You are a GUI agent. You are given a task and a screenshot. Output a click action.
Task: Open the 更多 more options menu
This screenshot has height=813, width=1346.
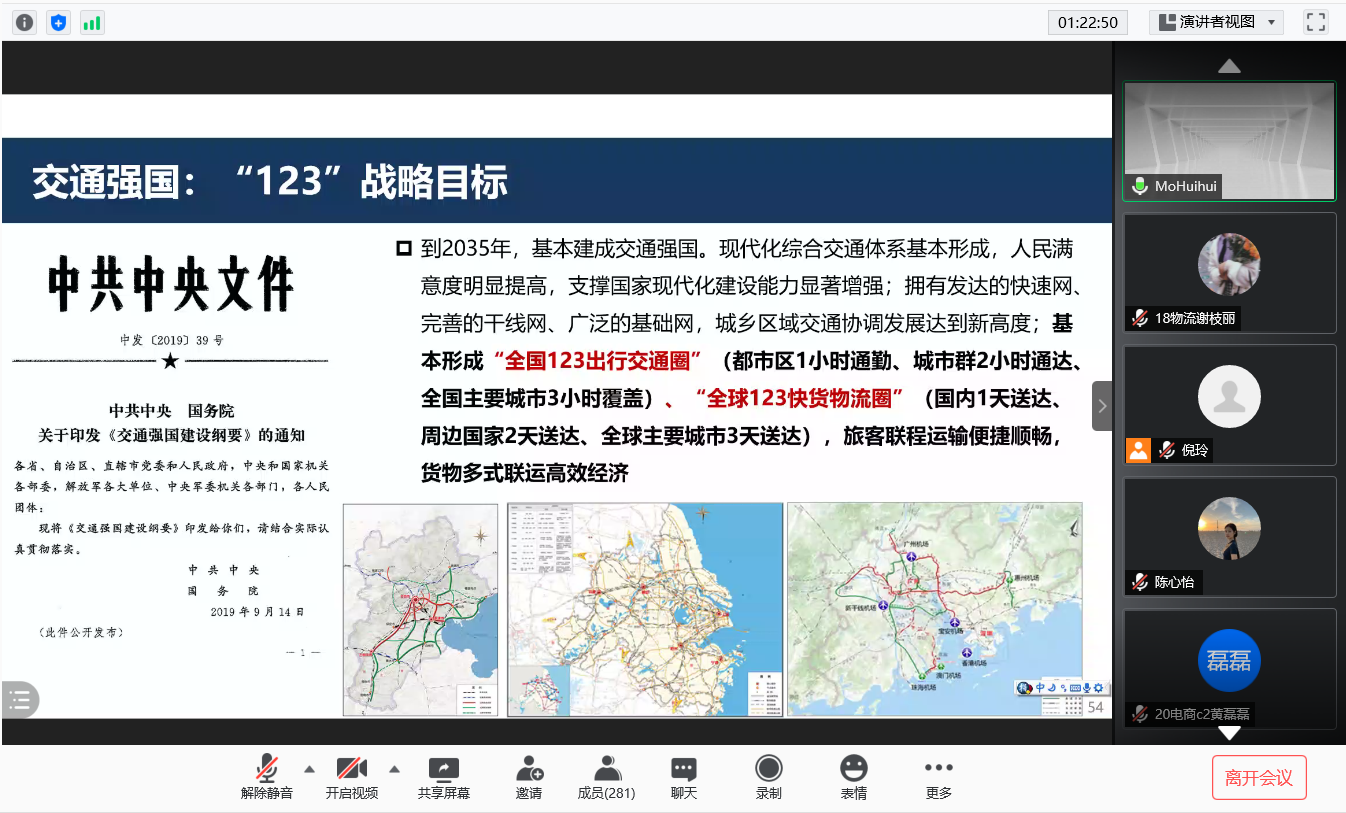938,777
